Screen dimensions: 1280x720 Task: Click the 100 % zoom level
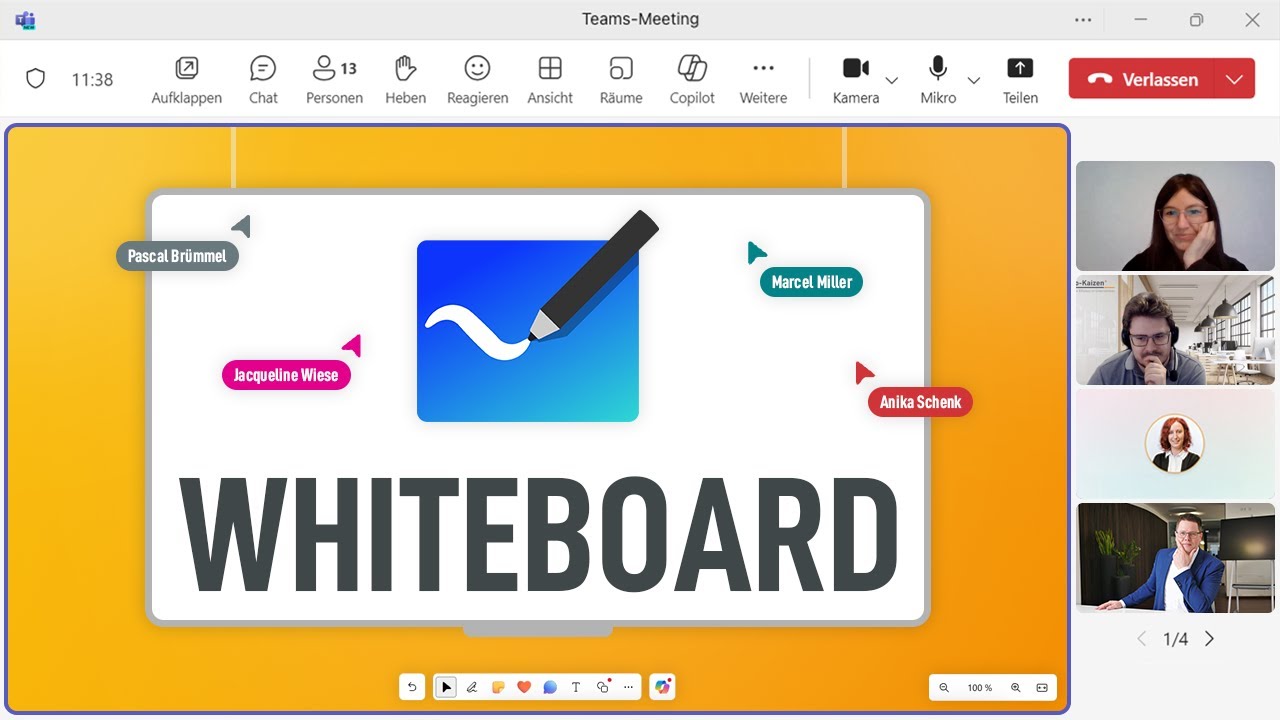[980, 688]
